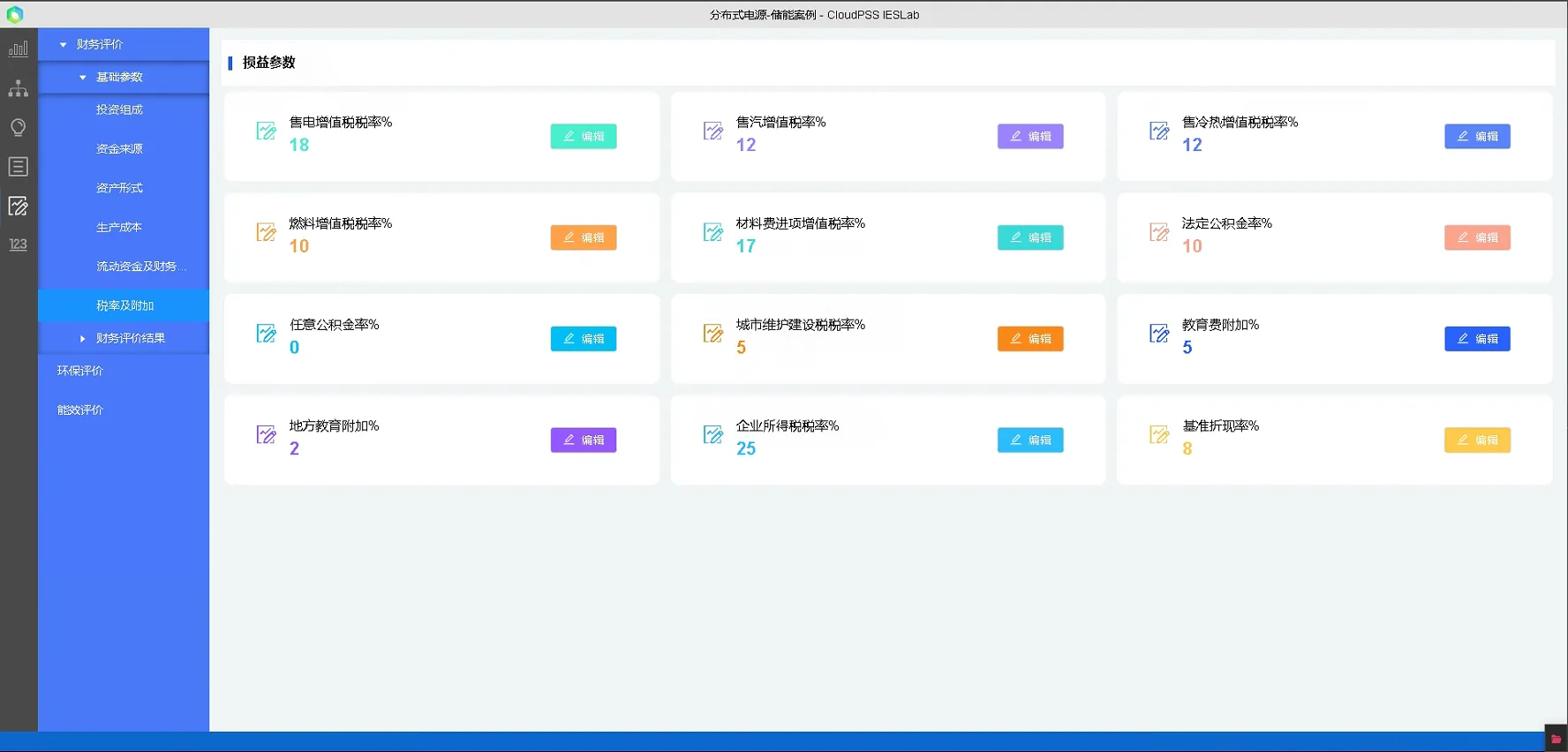Image resolution: width=1568 pixels, height=752 pixels.
Task: Click the 财务评价 section label
Action: tap(100, 44)
